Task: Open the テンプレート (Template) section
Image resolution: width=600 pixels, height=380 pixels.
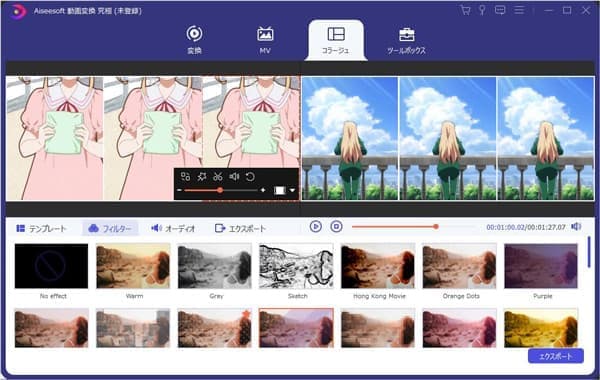Action: point(41,228)
